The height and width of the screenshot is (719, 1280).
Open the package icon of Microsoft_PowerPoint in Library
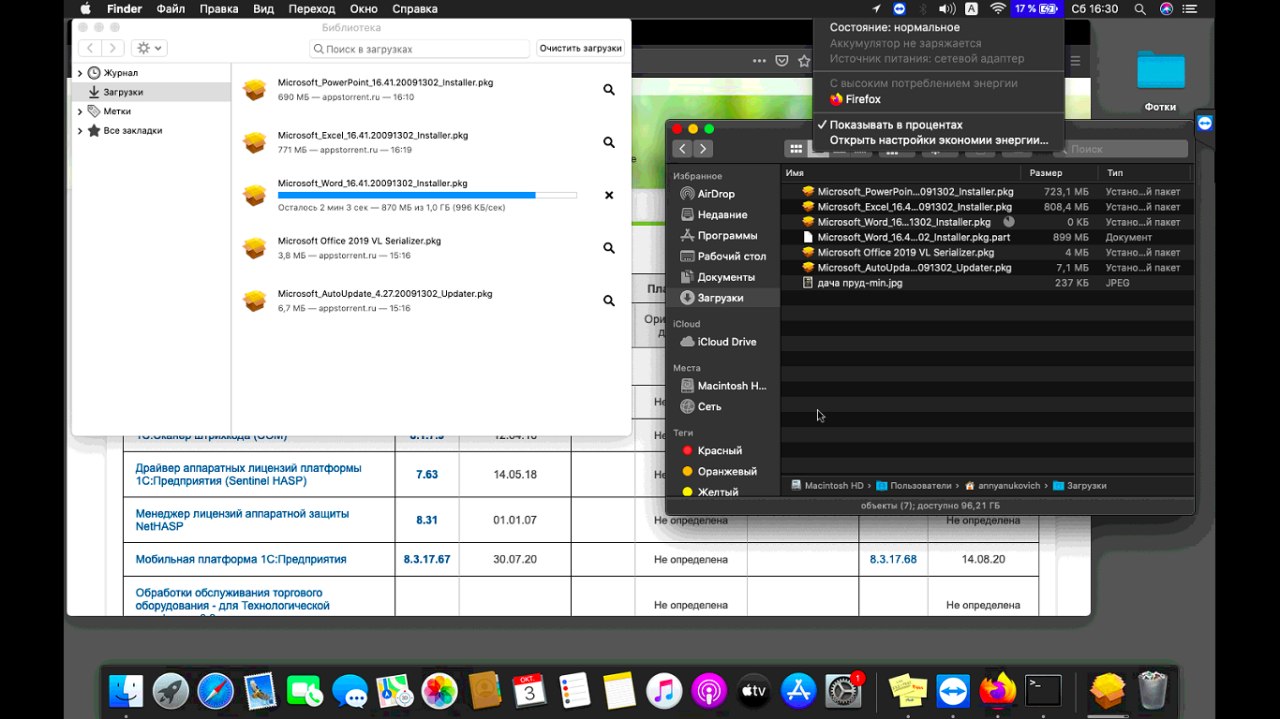pos(255,90)
